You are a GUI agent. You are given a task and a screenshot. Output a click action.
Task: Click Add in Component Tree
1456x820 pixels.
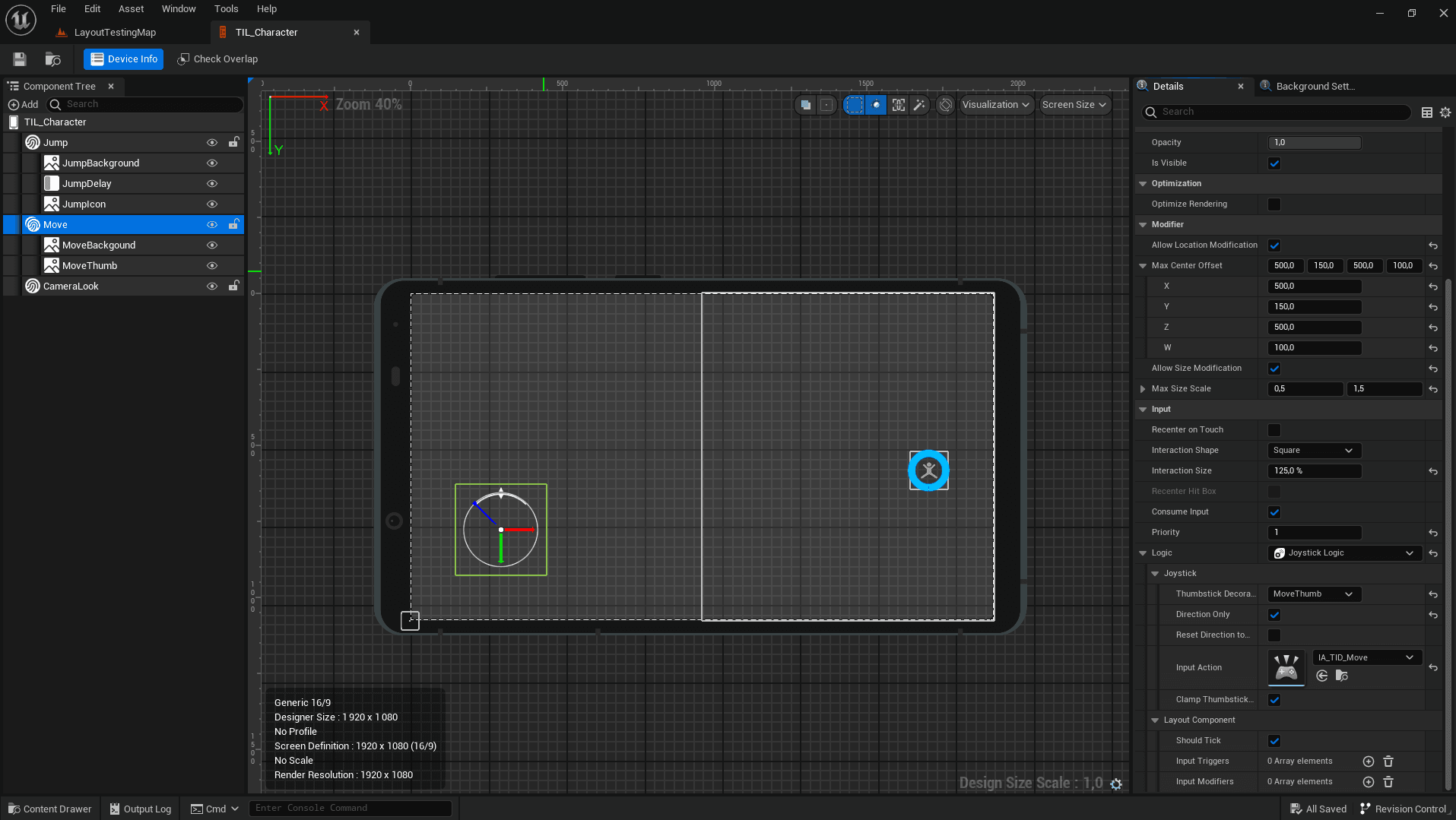23,105
